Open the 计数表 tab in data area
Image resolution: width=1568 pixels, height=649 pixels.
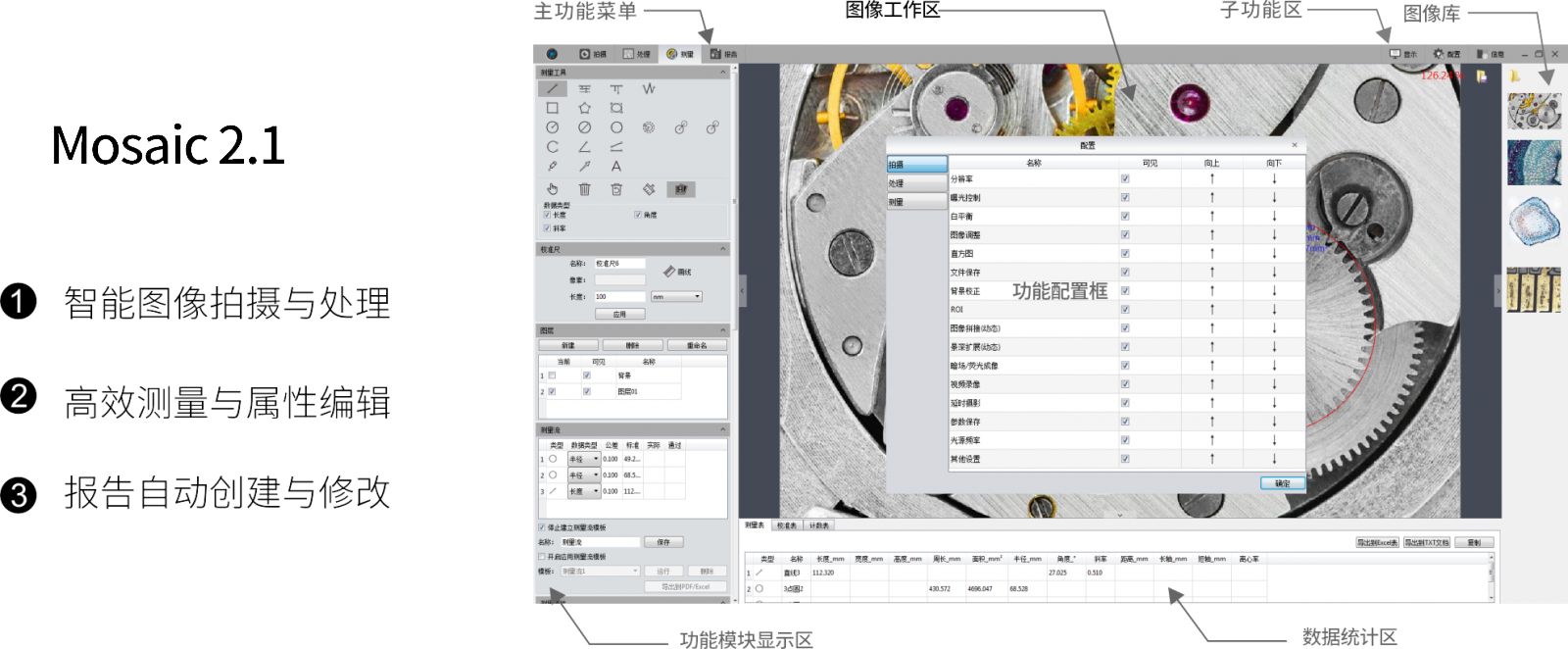coord(818,525)
